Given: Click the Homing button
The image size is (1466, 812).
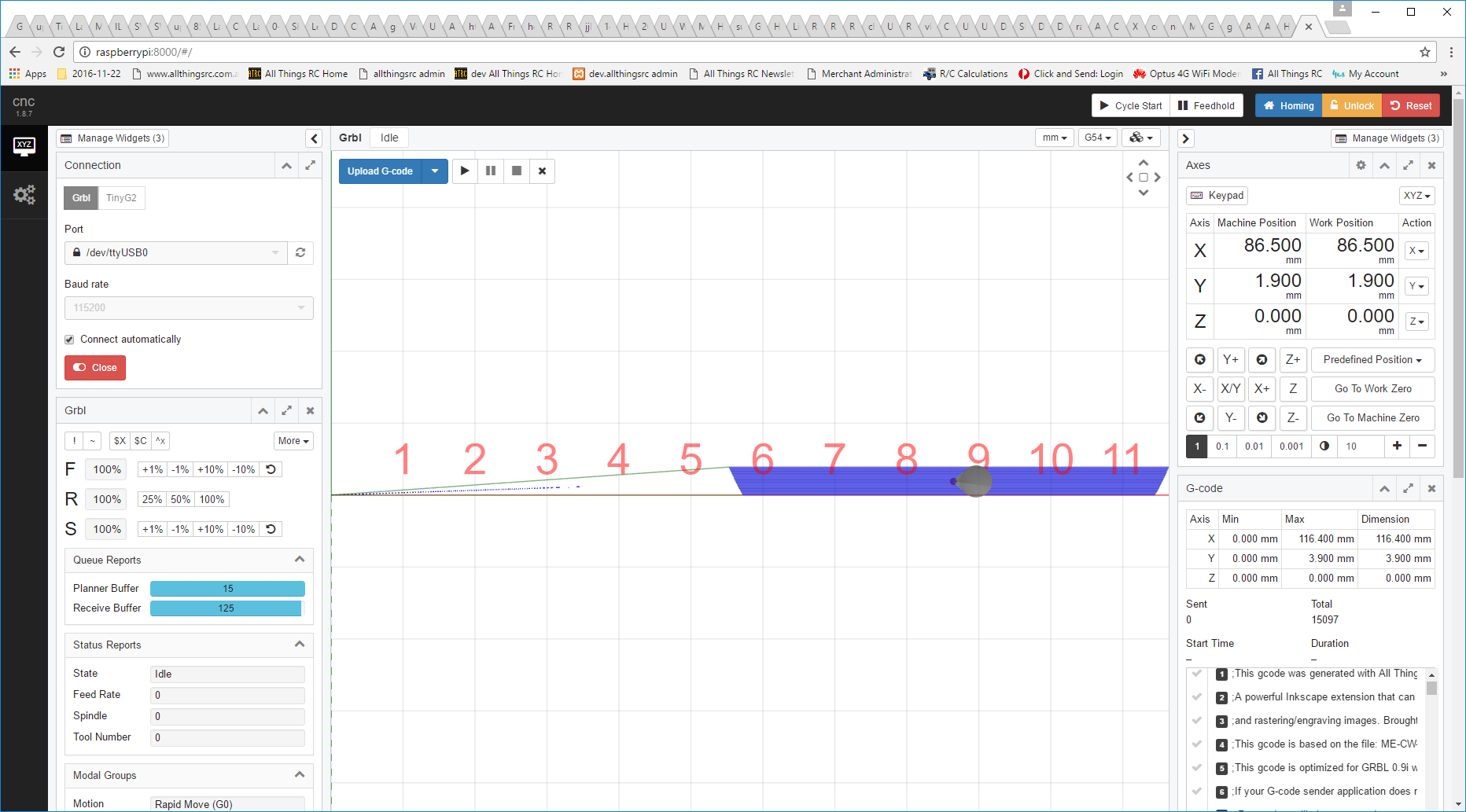Looking at the screenshot, I should 1288,105.
